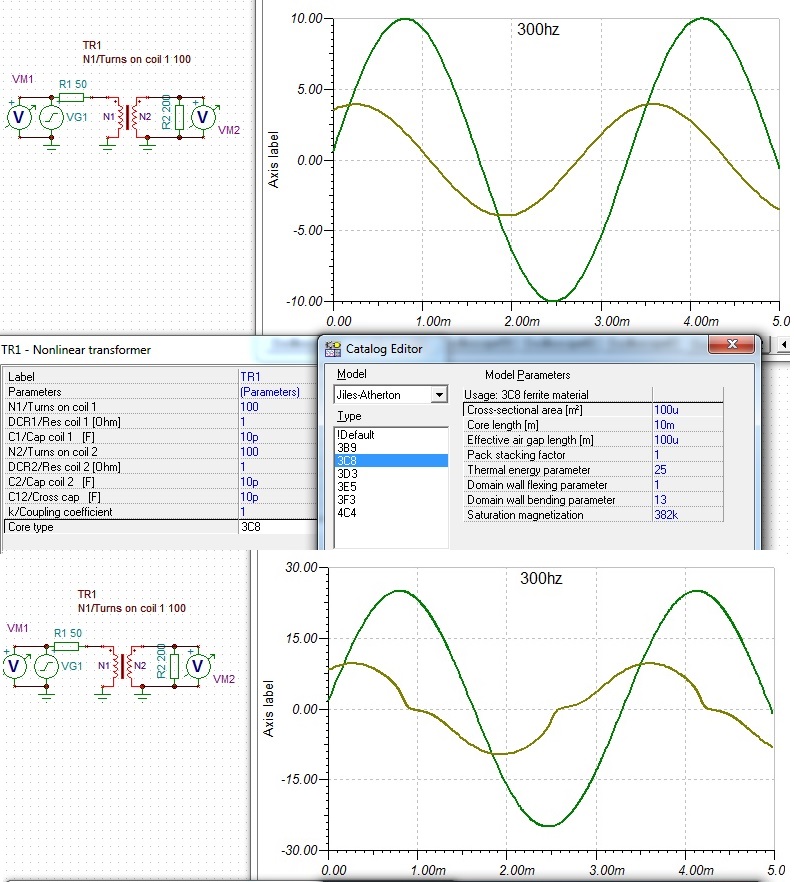Viewport: 794px width, 882px height.
Task: Select the 3D3 core type
Action: pyautogui.click(x=347, y=474)
